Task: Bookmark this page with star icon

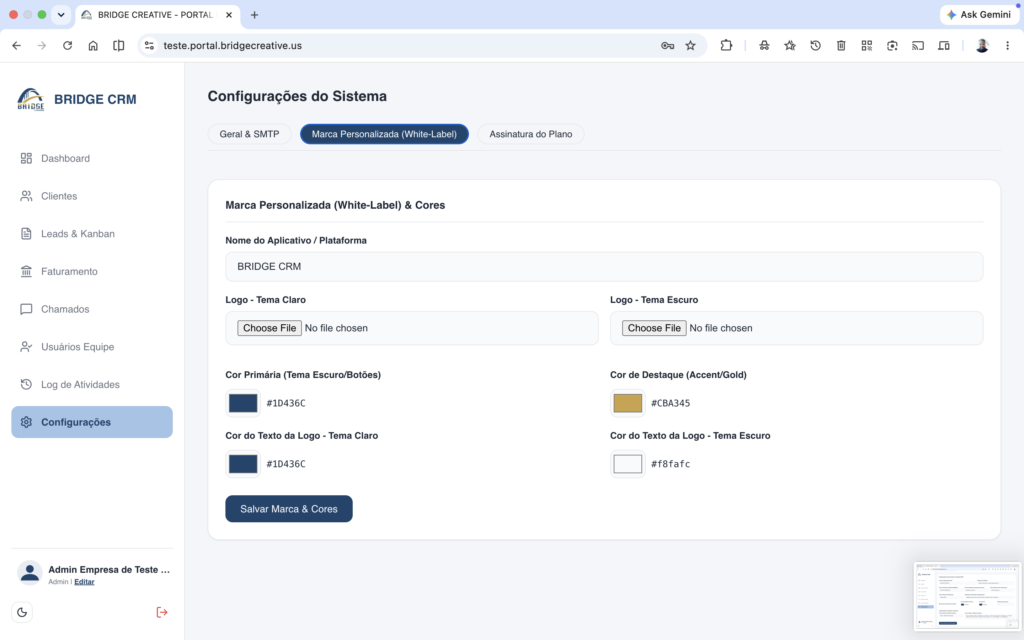Action: pos(690,46)
